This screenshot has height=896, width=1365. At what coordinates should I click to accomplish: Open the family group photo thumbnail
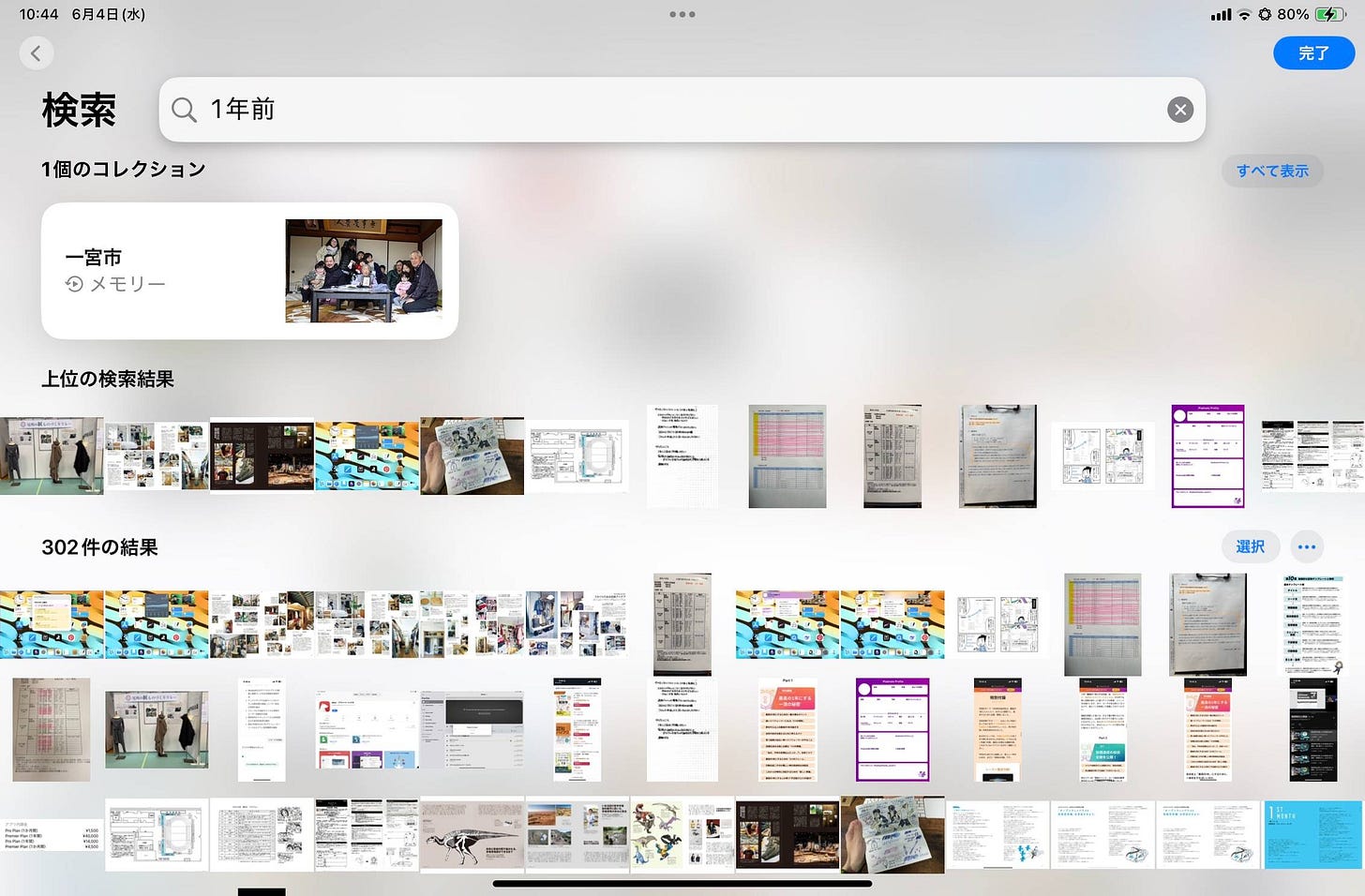click(x=364, y=271)
